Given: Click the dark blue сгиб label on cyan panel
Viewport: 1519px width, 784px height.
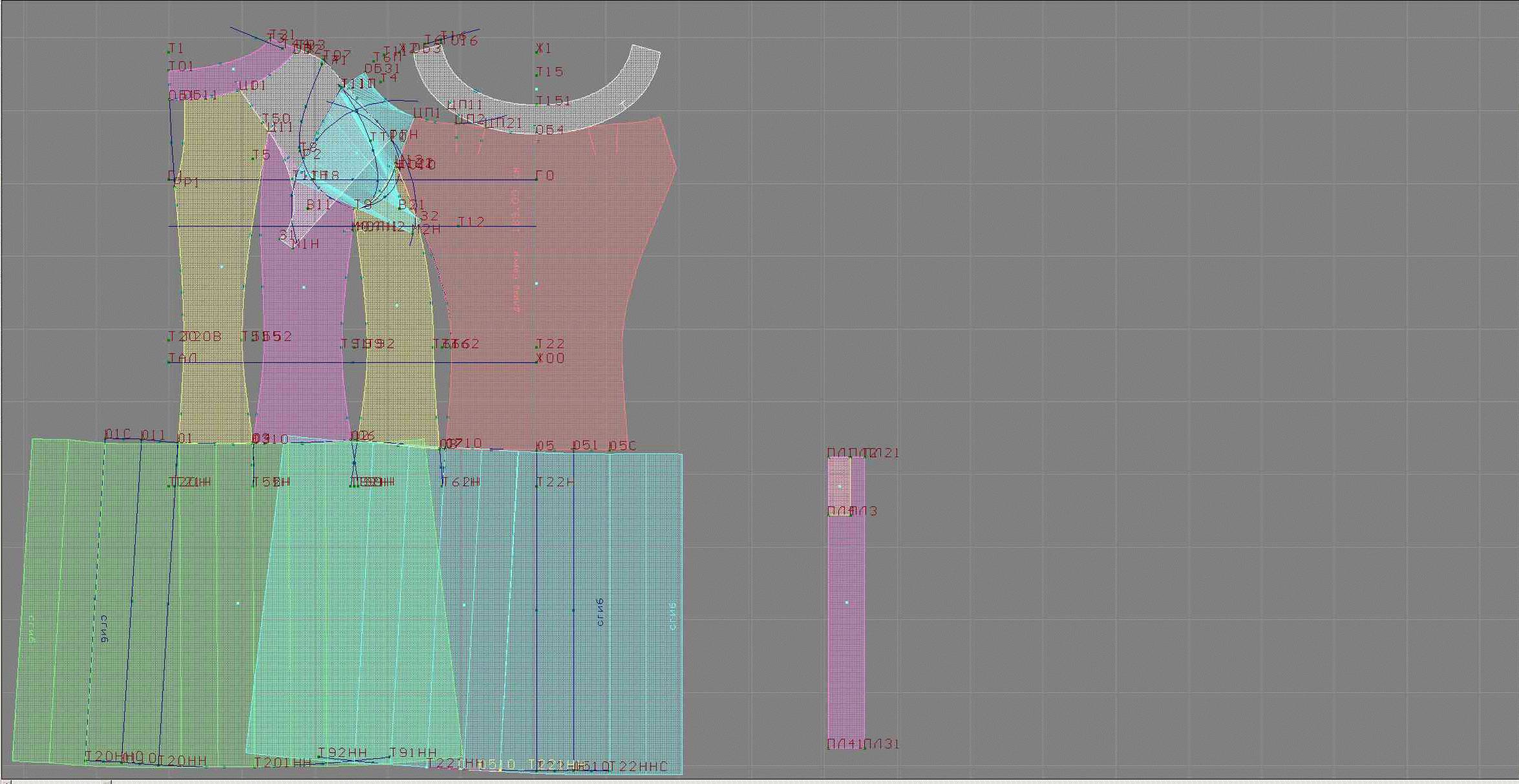Looking at the screenshot, I should tap(600, 612).
